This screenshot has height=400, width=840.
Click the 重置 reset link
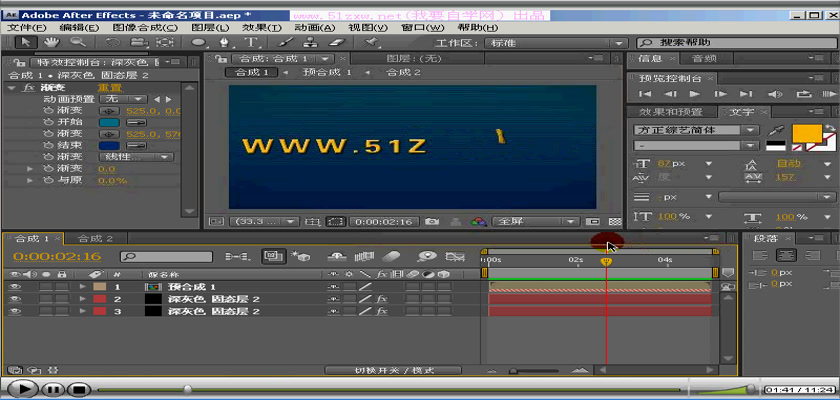point(109,87)
